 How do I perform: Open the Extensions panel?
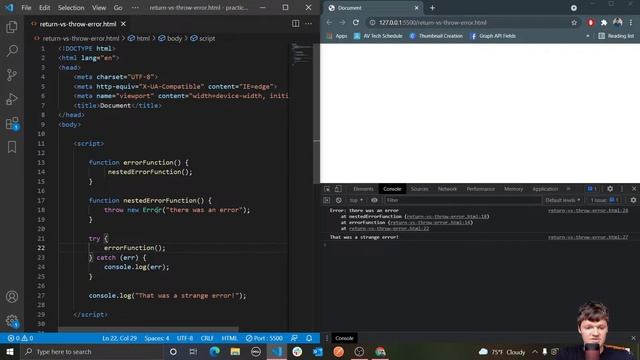pyautogui.click(x=12, y=123)
